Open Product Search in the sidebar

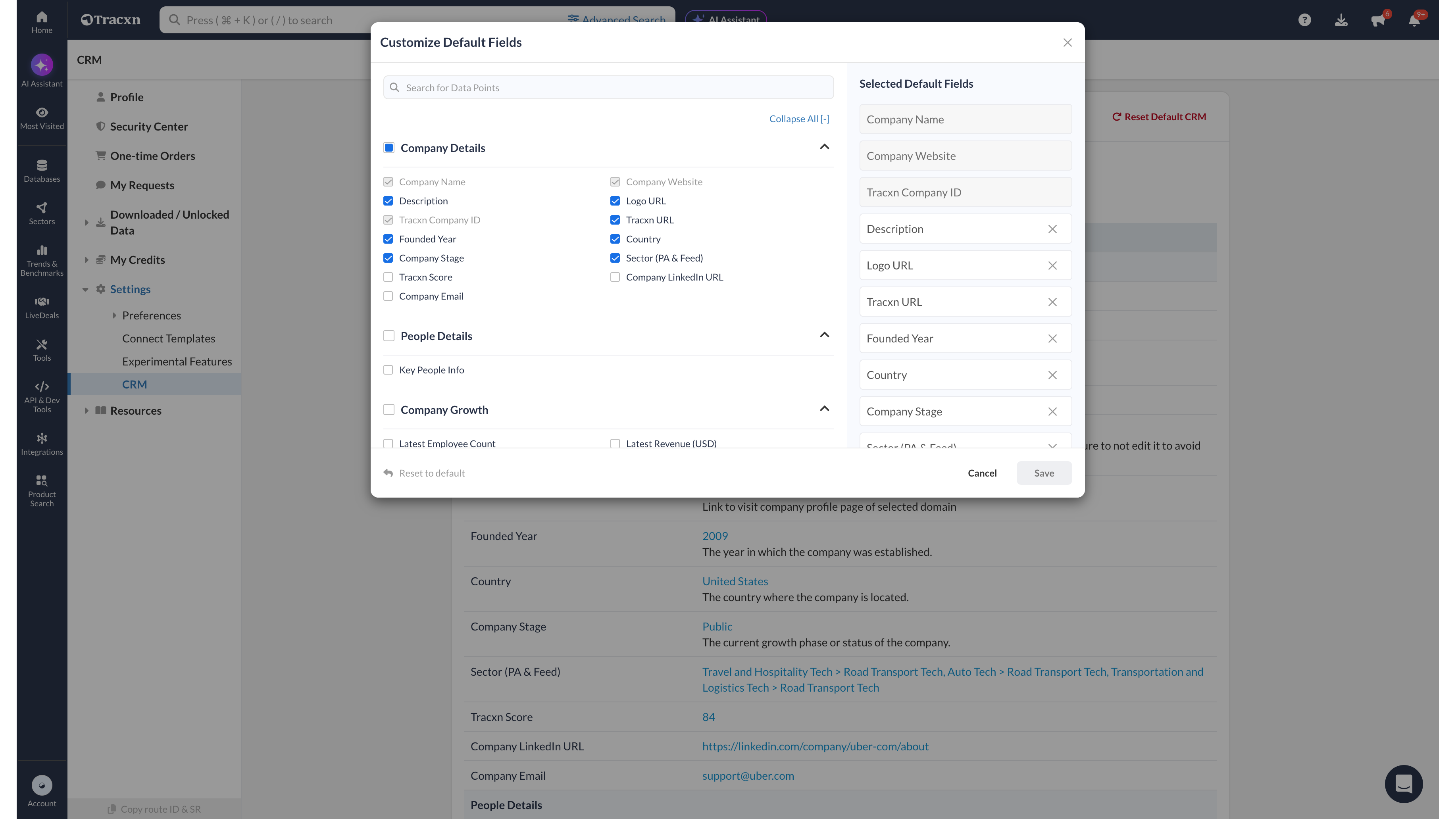coord(42,490)
